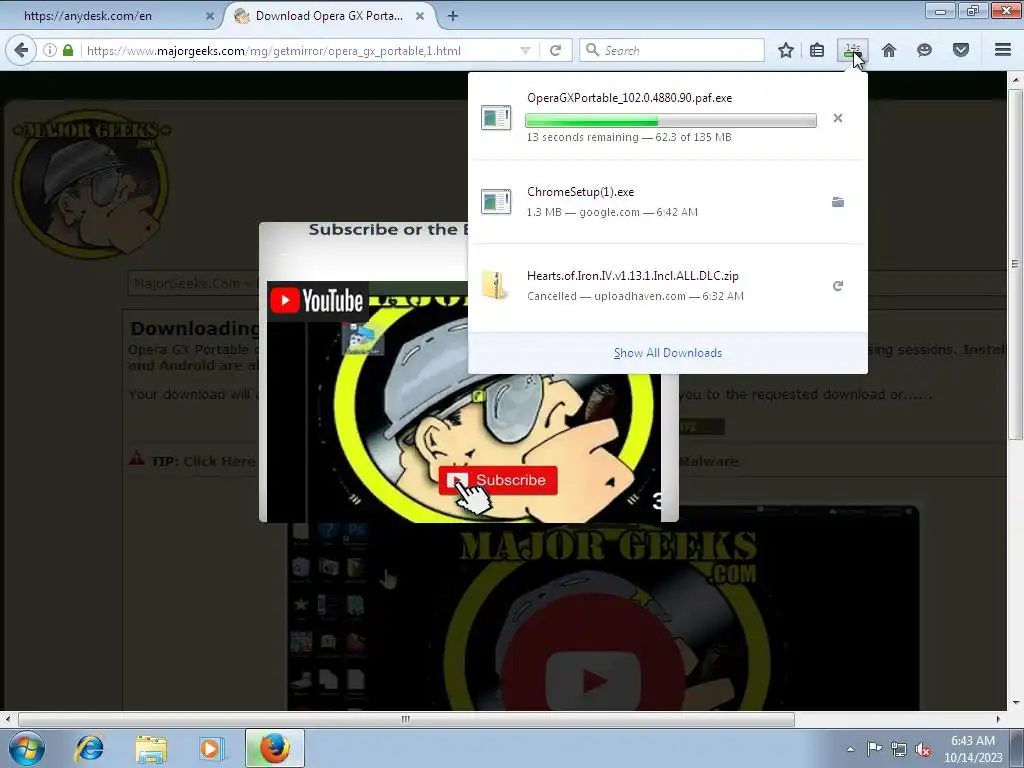This screenshot has width=1024, height=768.
Task: Click the zip archive folder icon
Action: coord(496,285)
